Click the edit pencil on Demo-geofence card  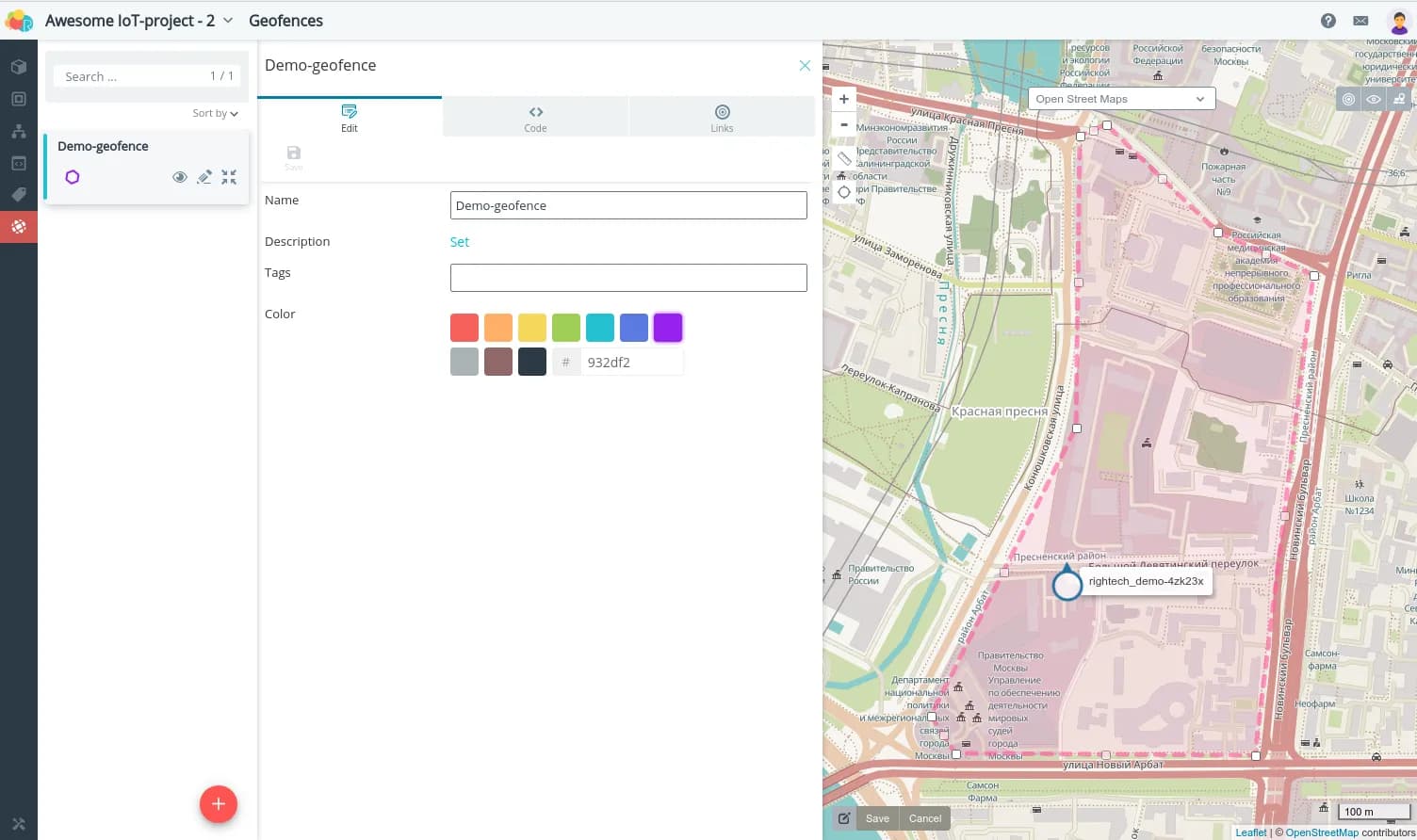click(x=204, y=177)
